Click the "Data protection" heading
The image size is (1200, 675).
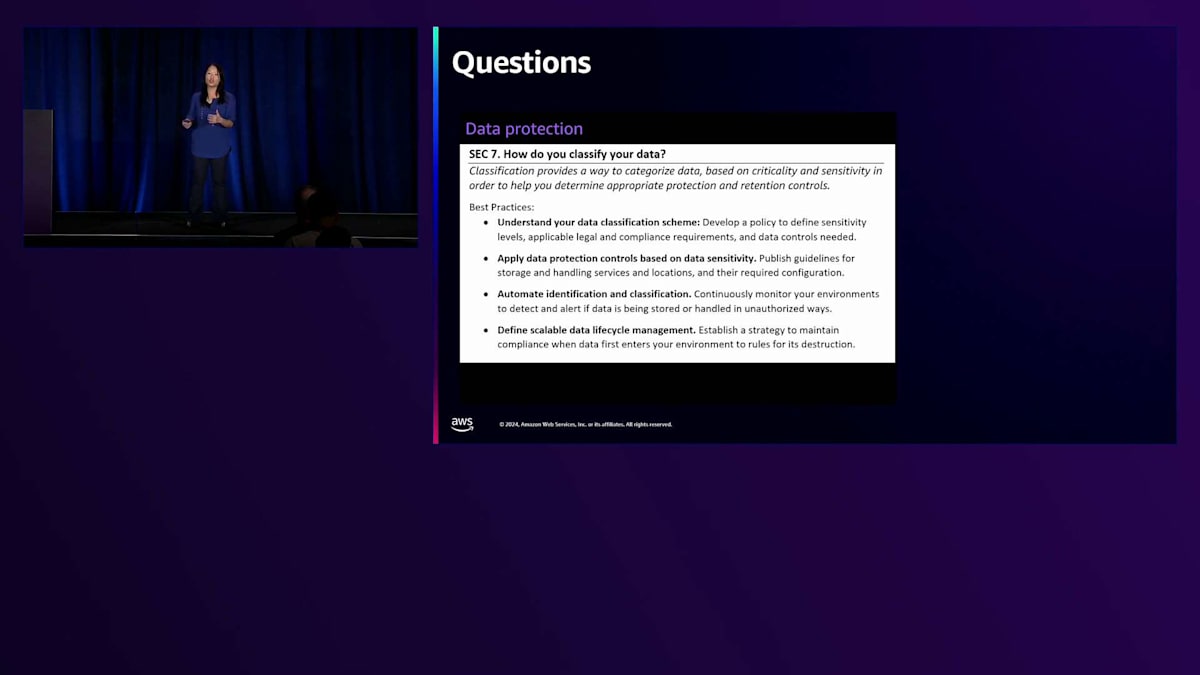click(524, 129)
